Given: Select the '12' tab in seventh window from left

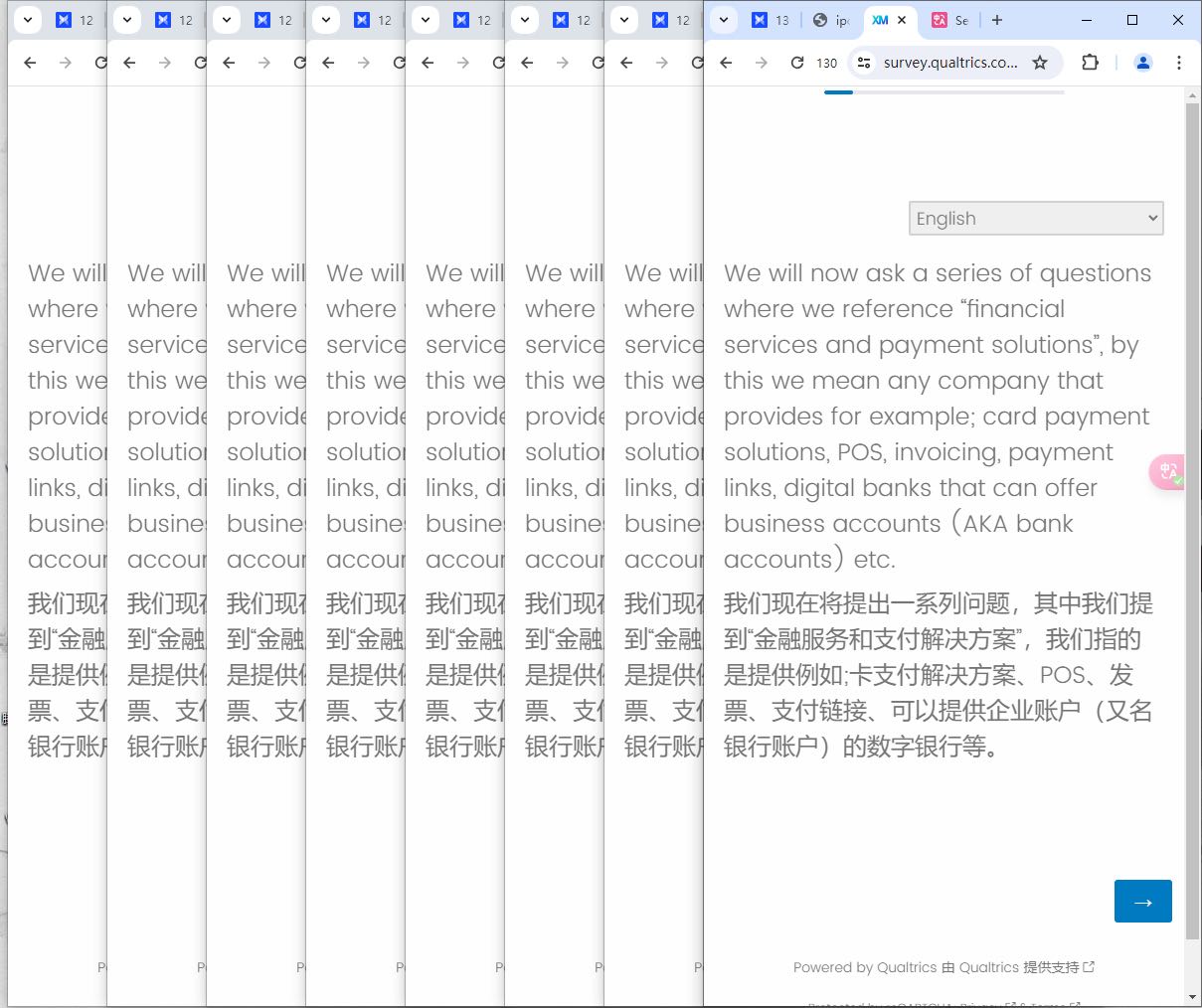Looking at the screenshot, I should coord(672,20).
